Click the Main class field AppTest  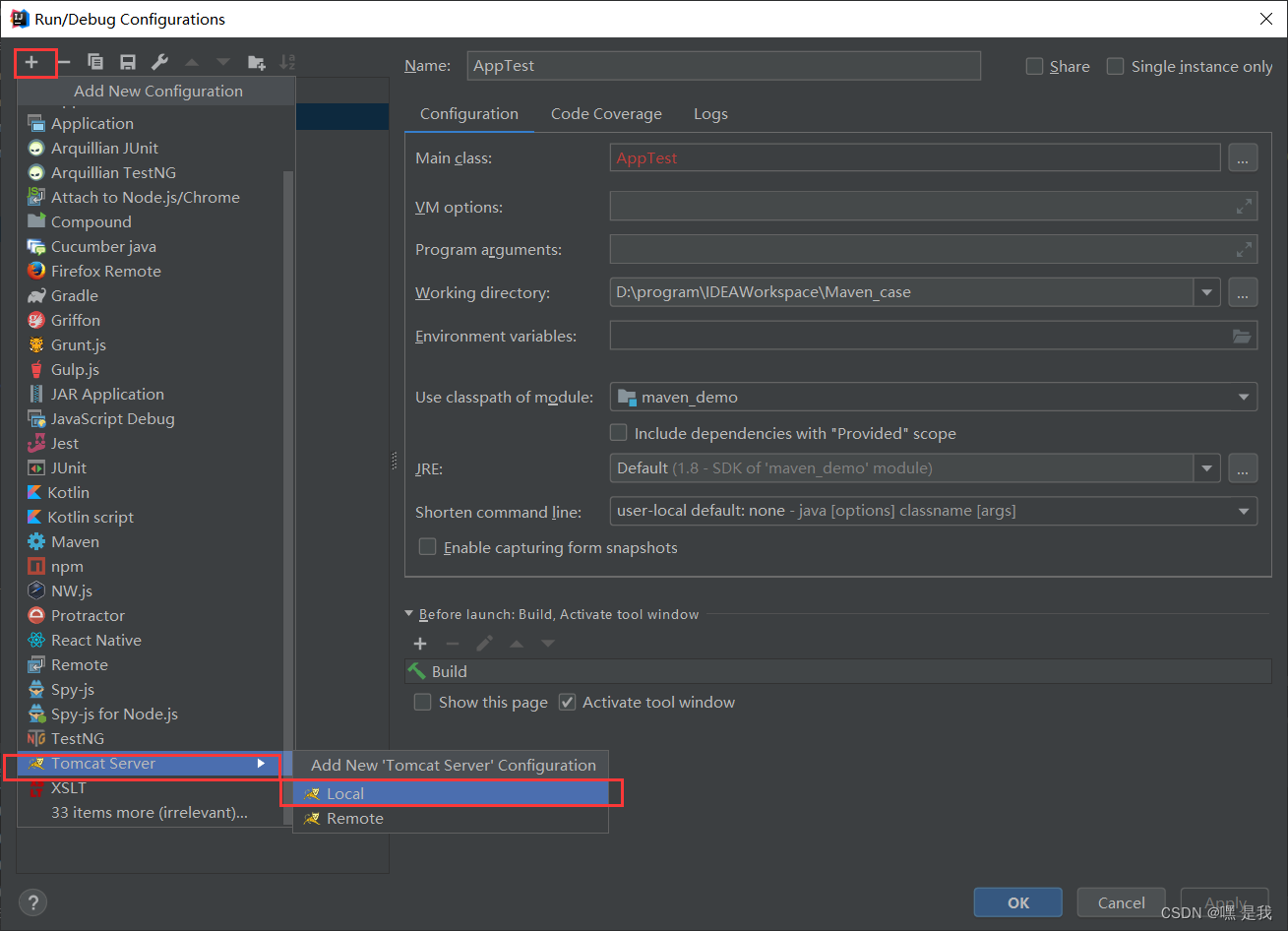pyautogui.click(x=915, y=157)
